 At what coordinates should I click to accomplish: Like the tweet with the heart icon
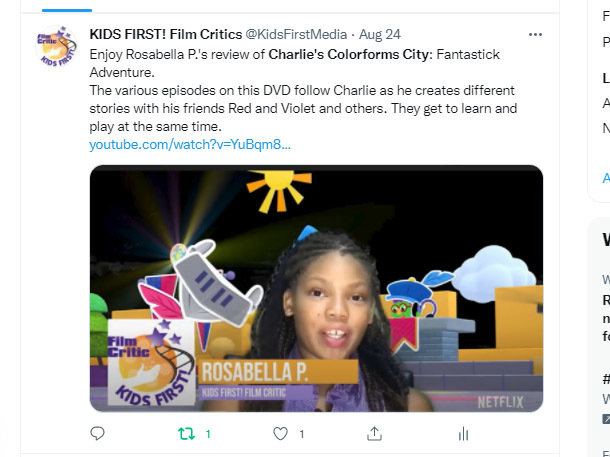pos(280,434)
